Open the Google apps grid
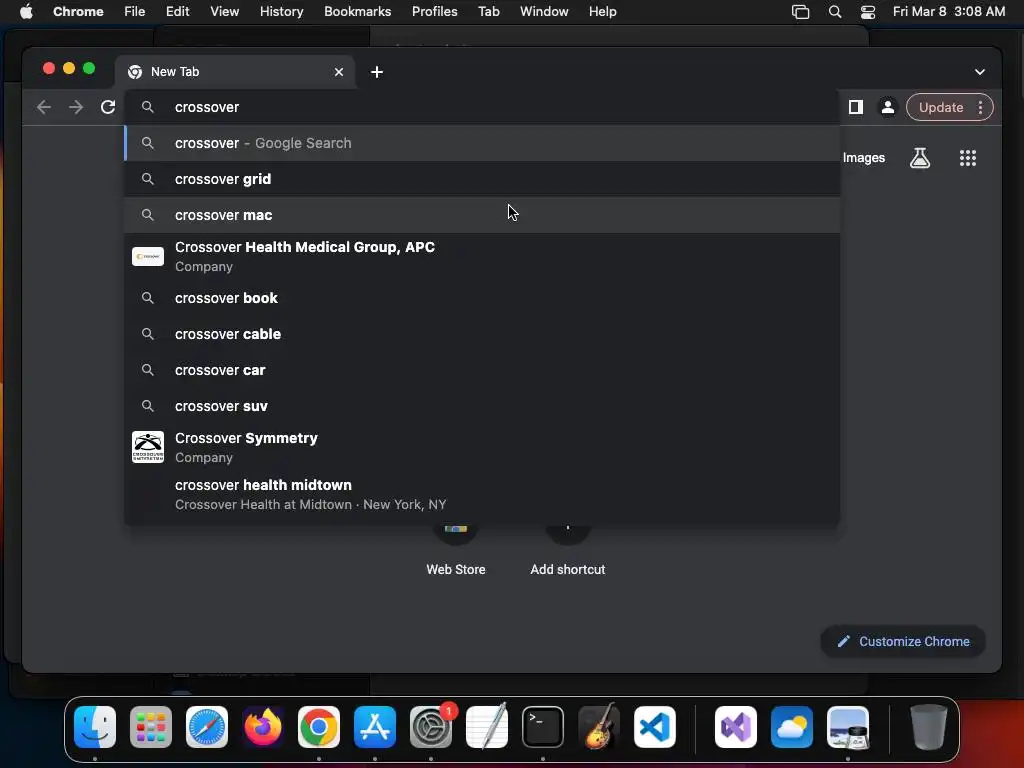Screen dimensions: 1024x768 967,157
